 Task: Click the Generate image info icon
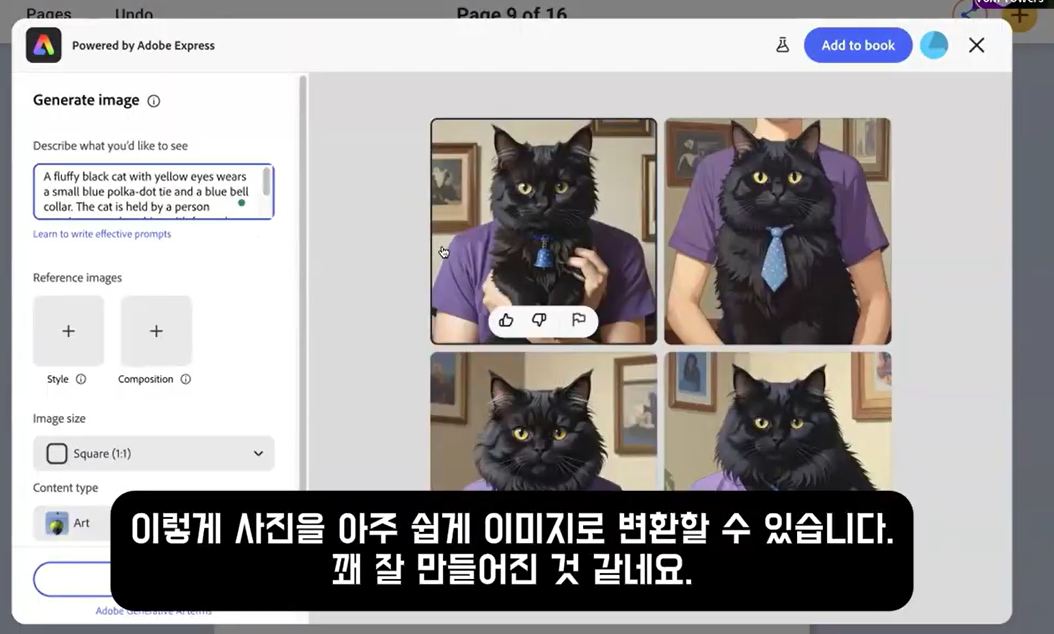coord(154,101)
